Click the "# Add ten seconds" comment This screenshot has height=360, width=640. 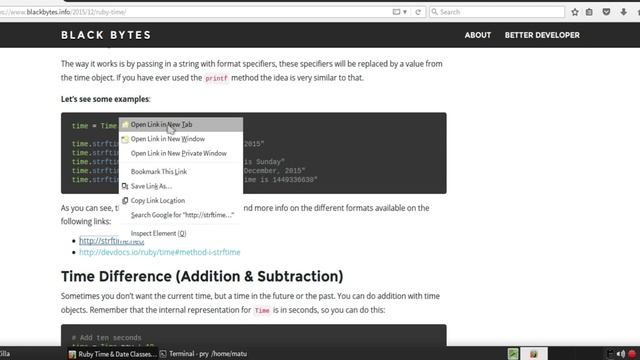(x=107, y=338)
